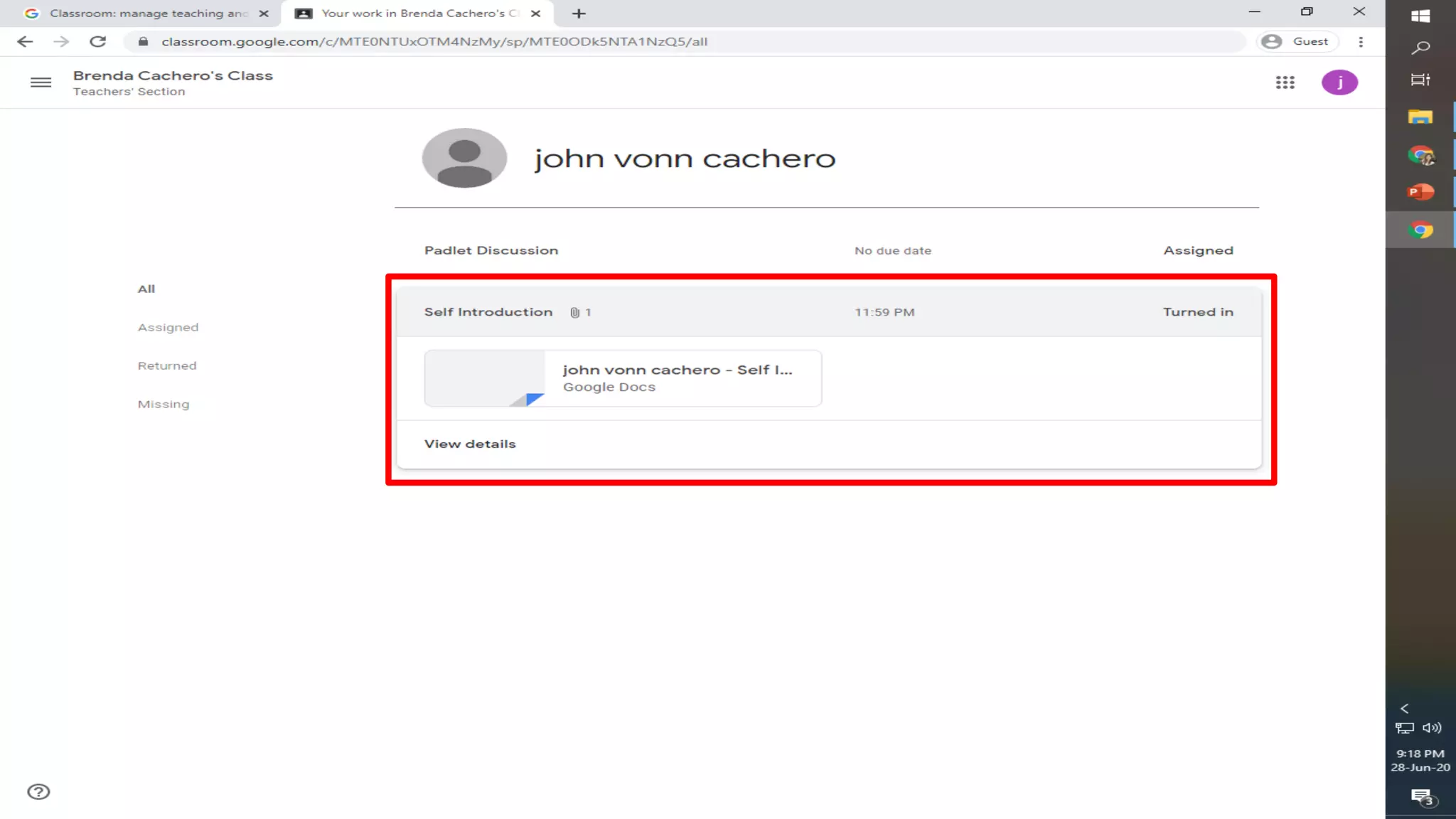1456x819 pixels.
Task: Click the View details link
Action: click(470, 444)
